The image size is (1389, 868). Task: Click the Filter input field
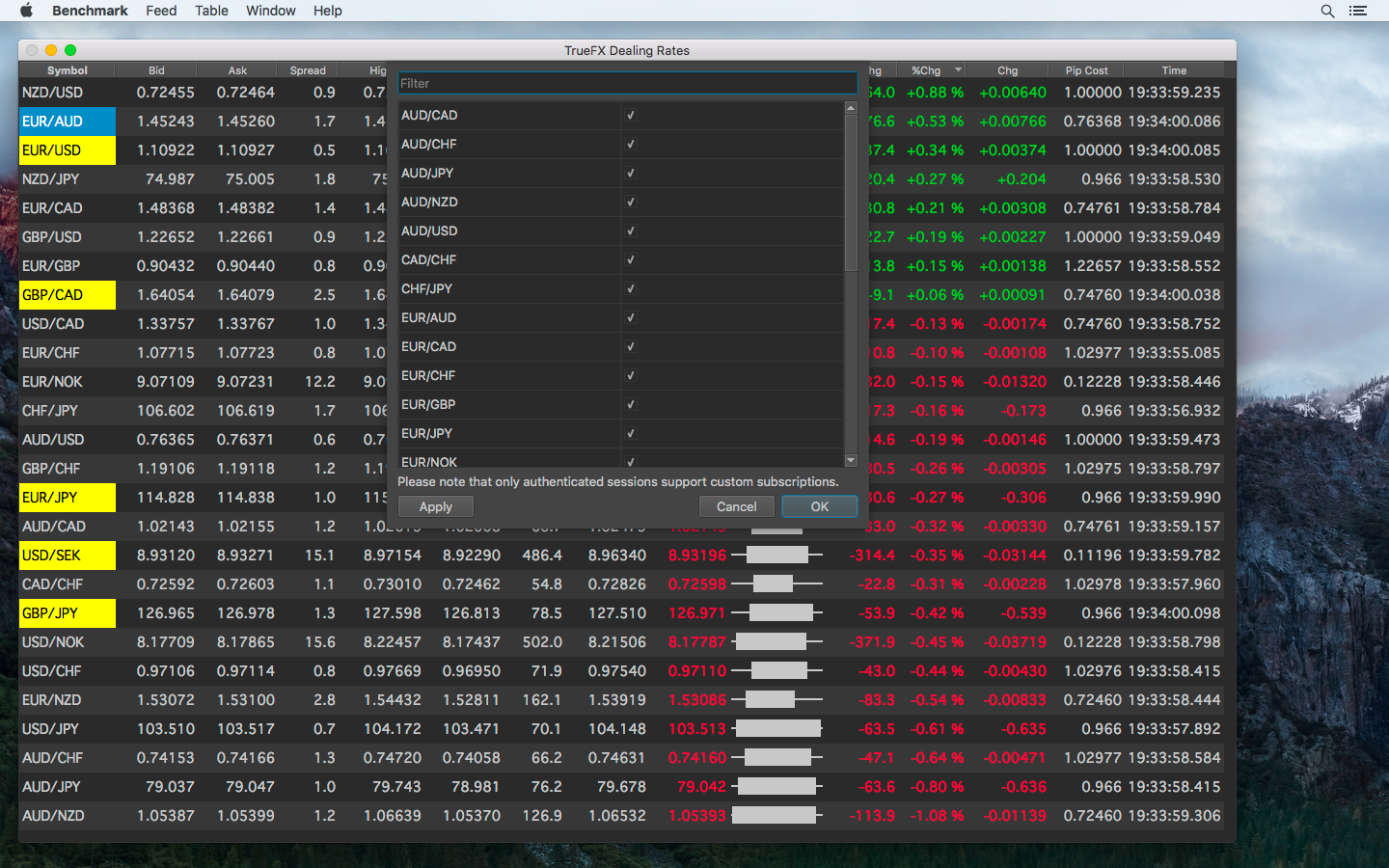tap(627, 84)
